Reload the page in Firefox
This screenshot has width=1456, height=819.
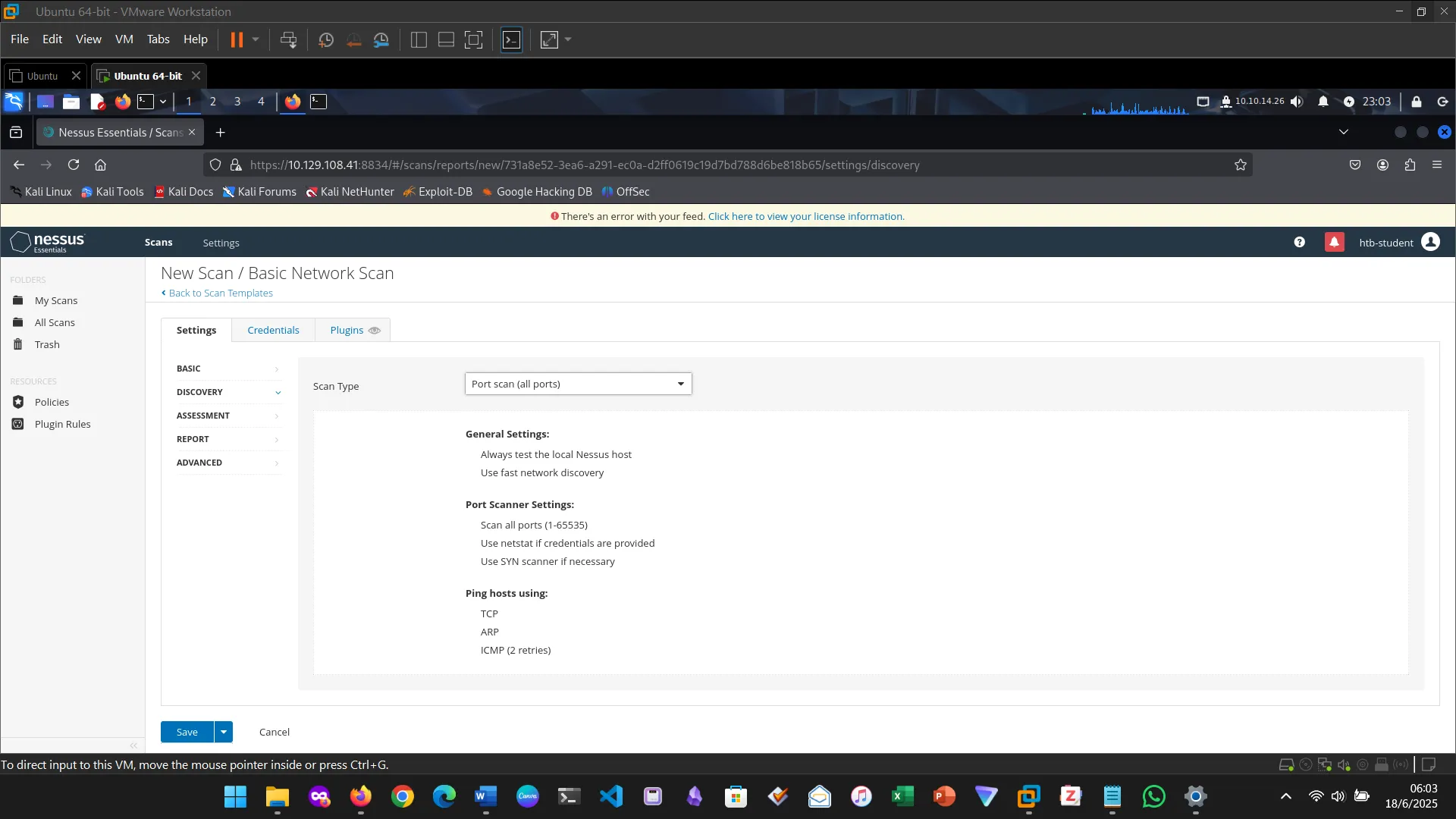tap(74, 165)
